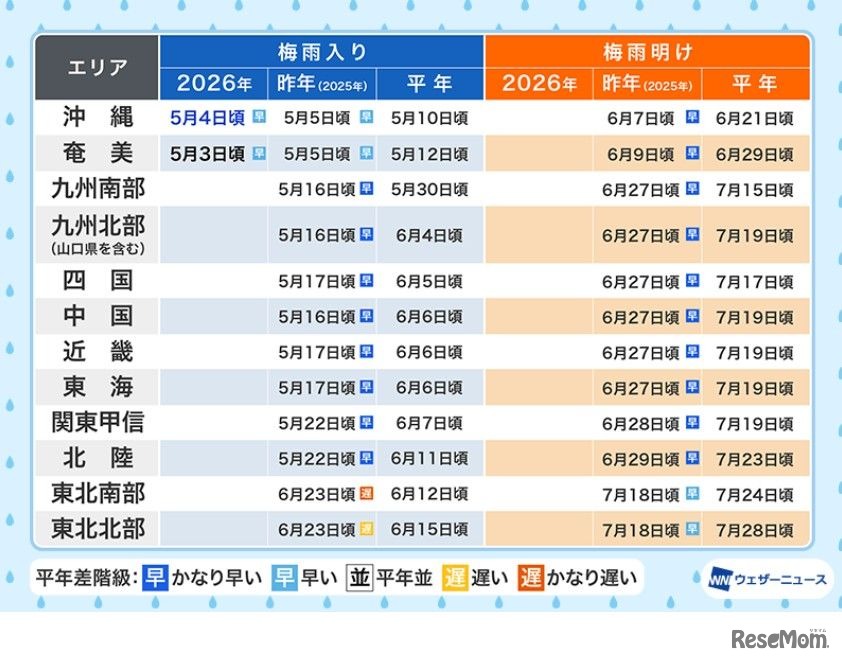Select the 九州北部 (山口県を含む) row label
The width and height of the screenshot is (842, 662).
tap(97, 235)
